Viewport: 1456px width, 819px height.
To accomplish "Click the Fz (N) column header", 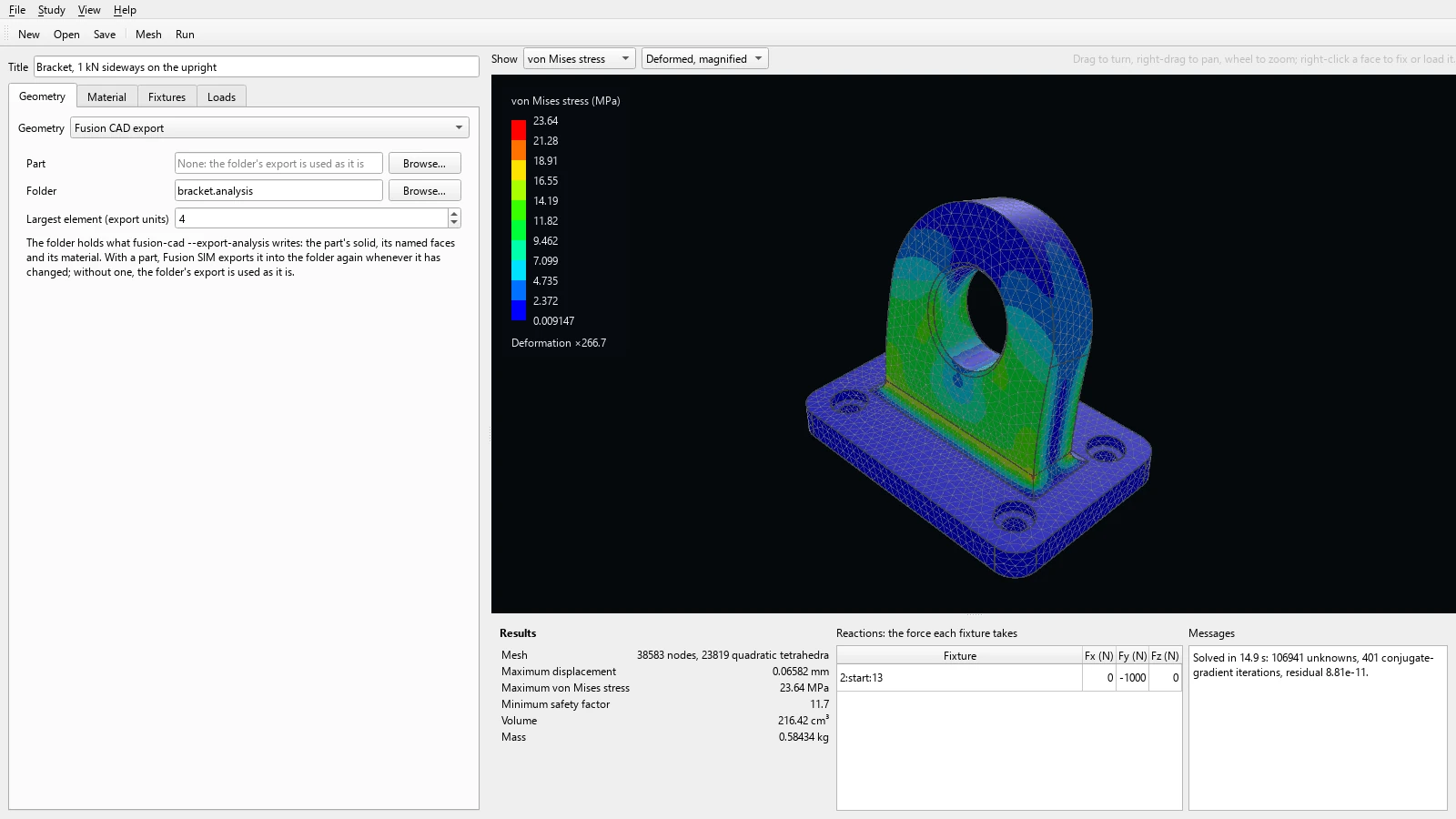I will [1165, 656].
